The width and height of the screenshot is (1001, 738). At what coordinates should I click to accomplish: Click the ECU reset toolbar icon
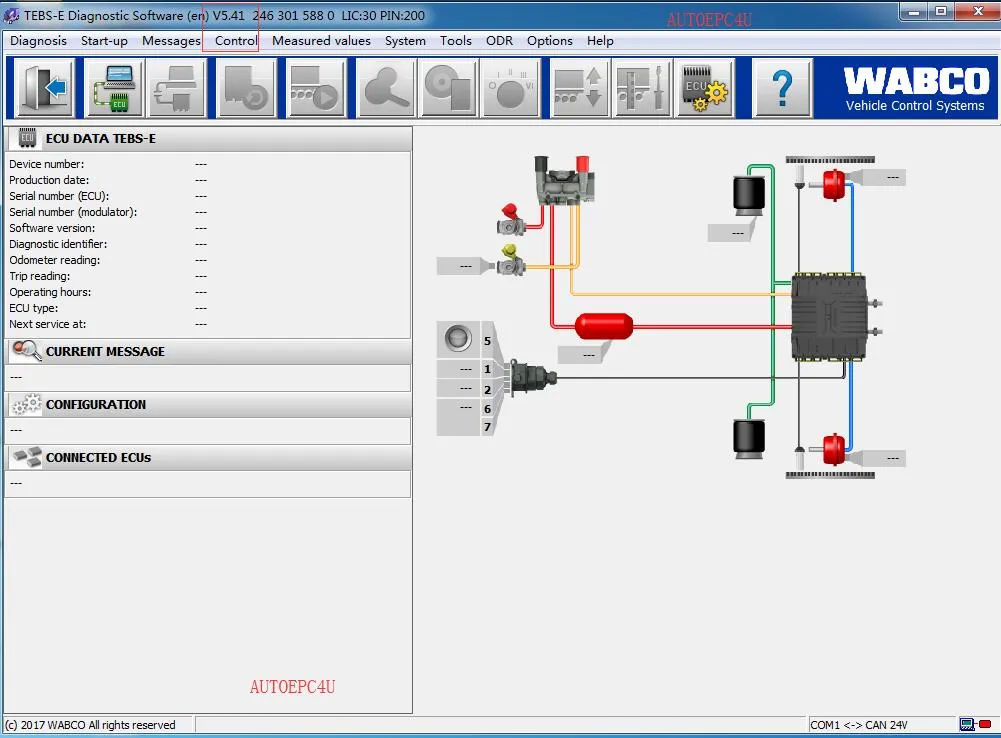[x=246, y=87]
